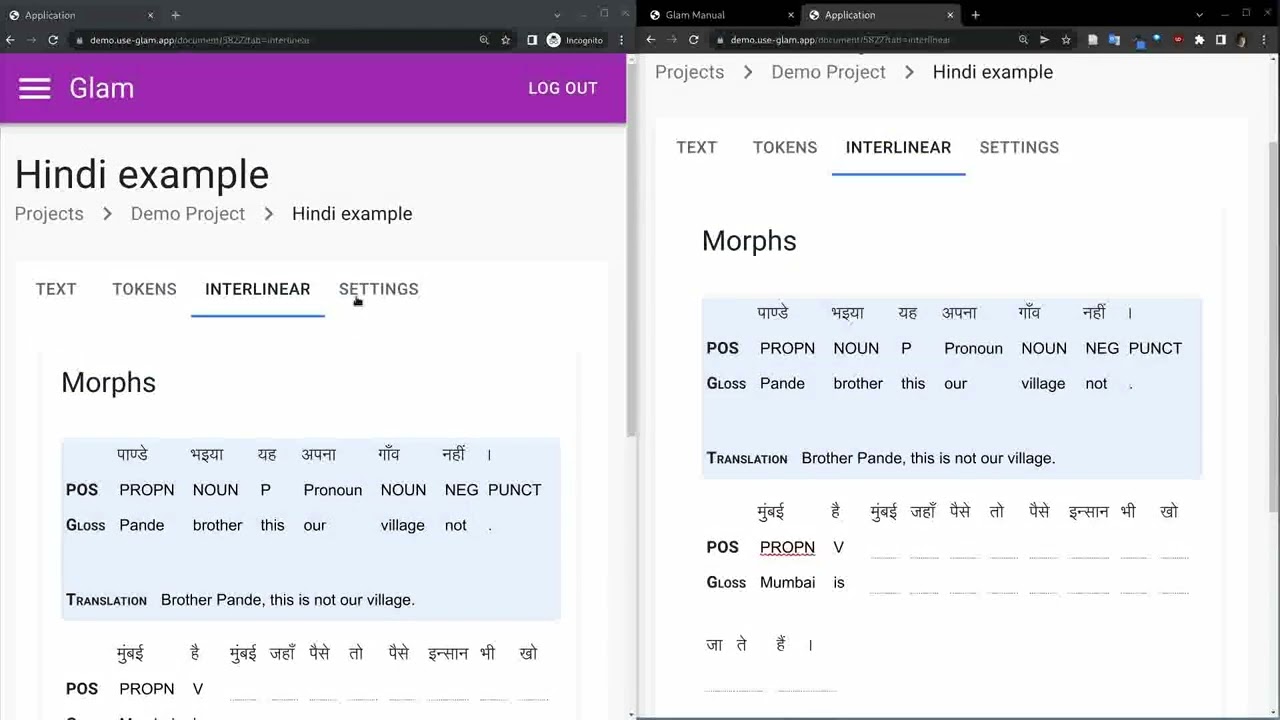Screen dimensions: 1280x720
Task: Open Demo Project breadcrumb in left window
Action: click(188, 214)
